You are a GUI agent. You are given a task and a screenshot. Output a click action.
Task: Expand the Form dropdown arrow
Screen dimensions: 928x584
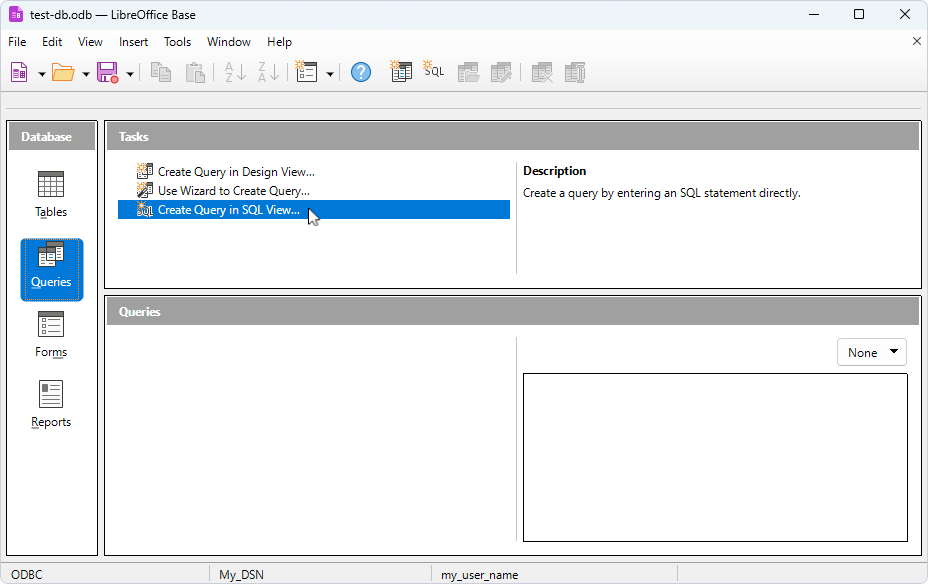pos(330,74)
